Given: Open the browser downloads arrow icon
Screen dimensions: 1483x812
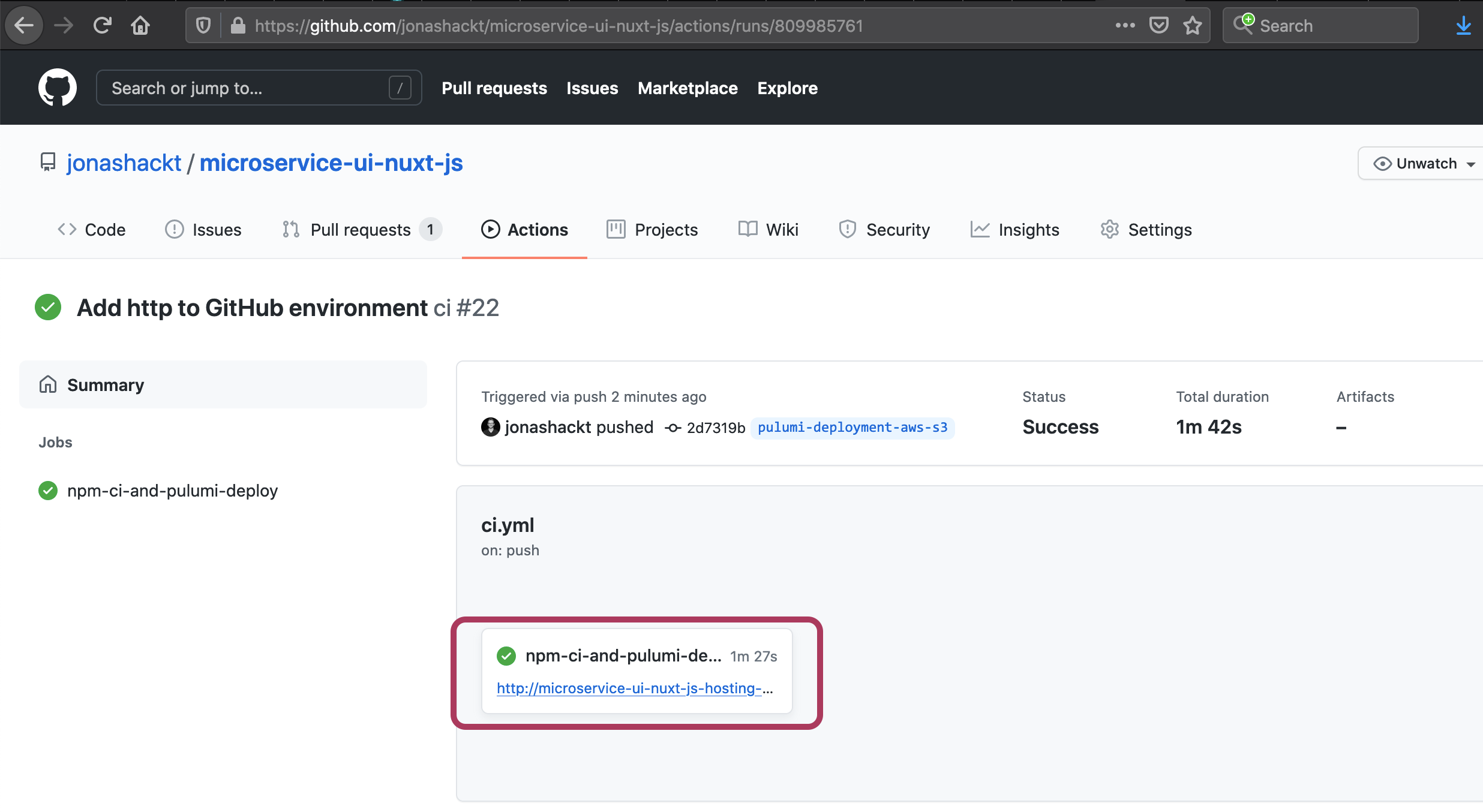Looking at the screenshot, I should pyautogui.click(x=1463, y=26).
